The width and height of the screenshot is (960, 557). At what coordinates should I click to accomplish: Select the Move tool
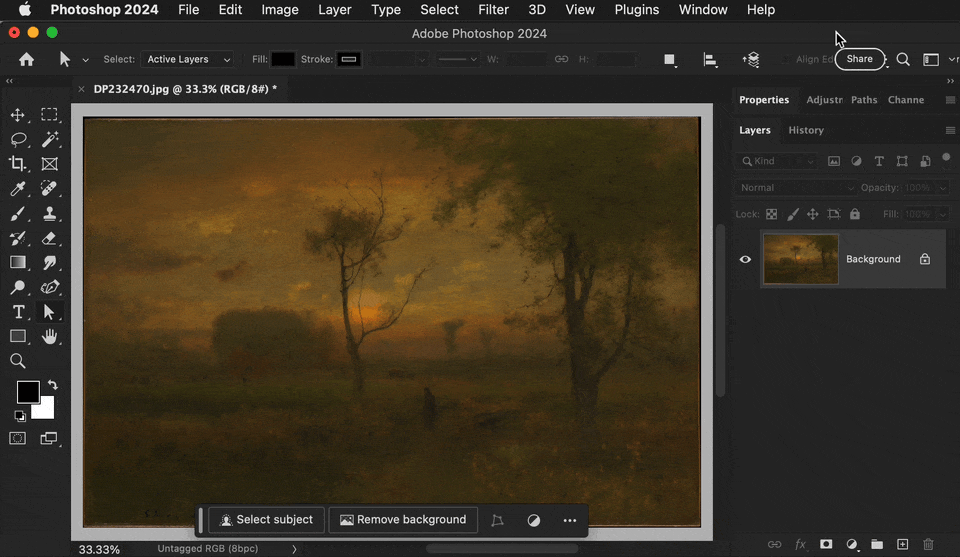pyautogui.click(x=17, y=114)
